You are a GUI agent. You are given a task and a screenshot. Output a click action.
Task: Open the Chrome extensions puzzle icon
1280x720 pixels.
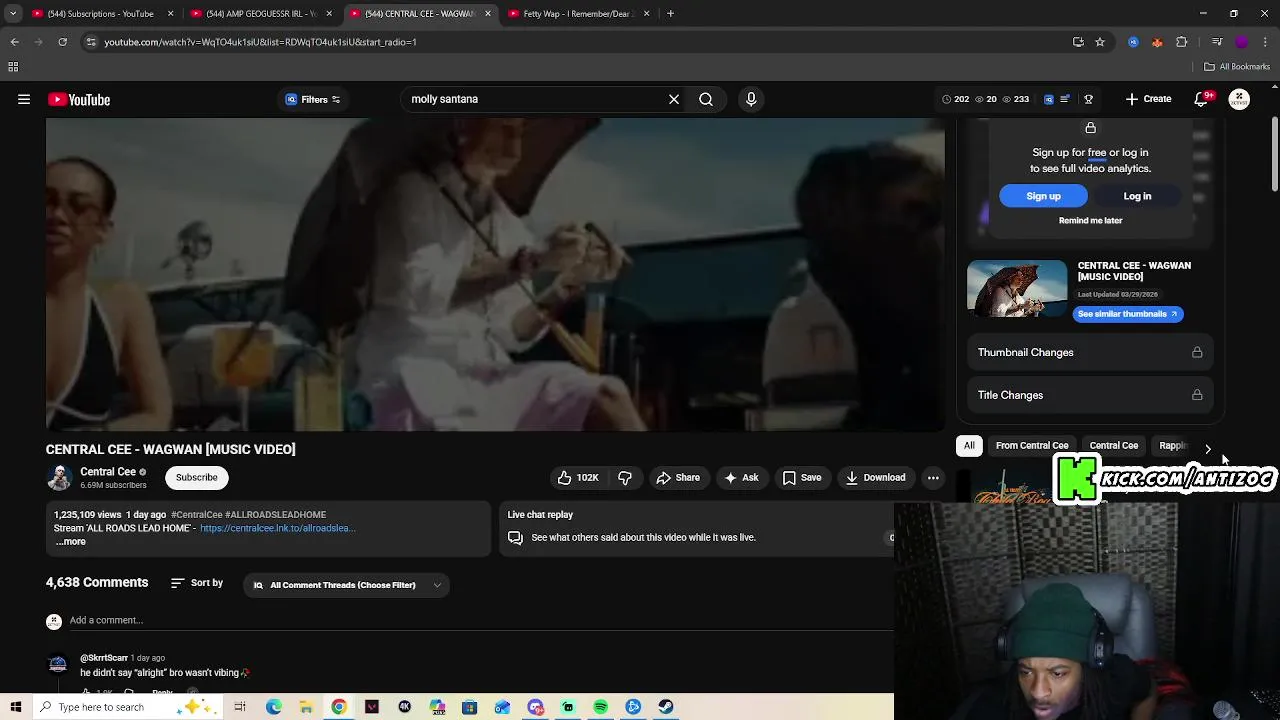pos(1182,42)
